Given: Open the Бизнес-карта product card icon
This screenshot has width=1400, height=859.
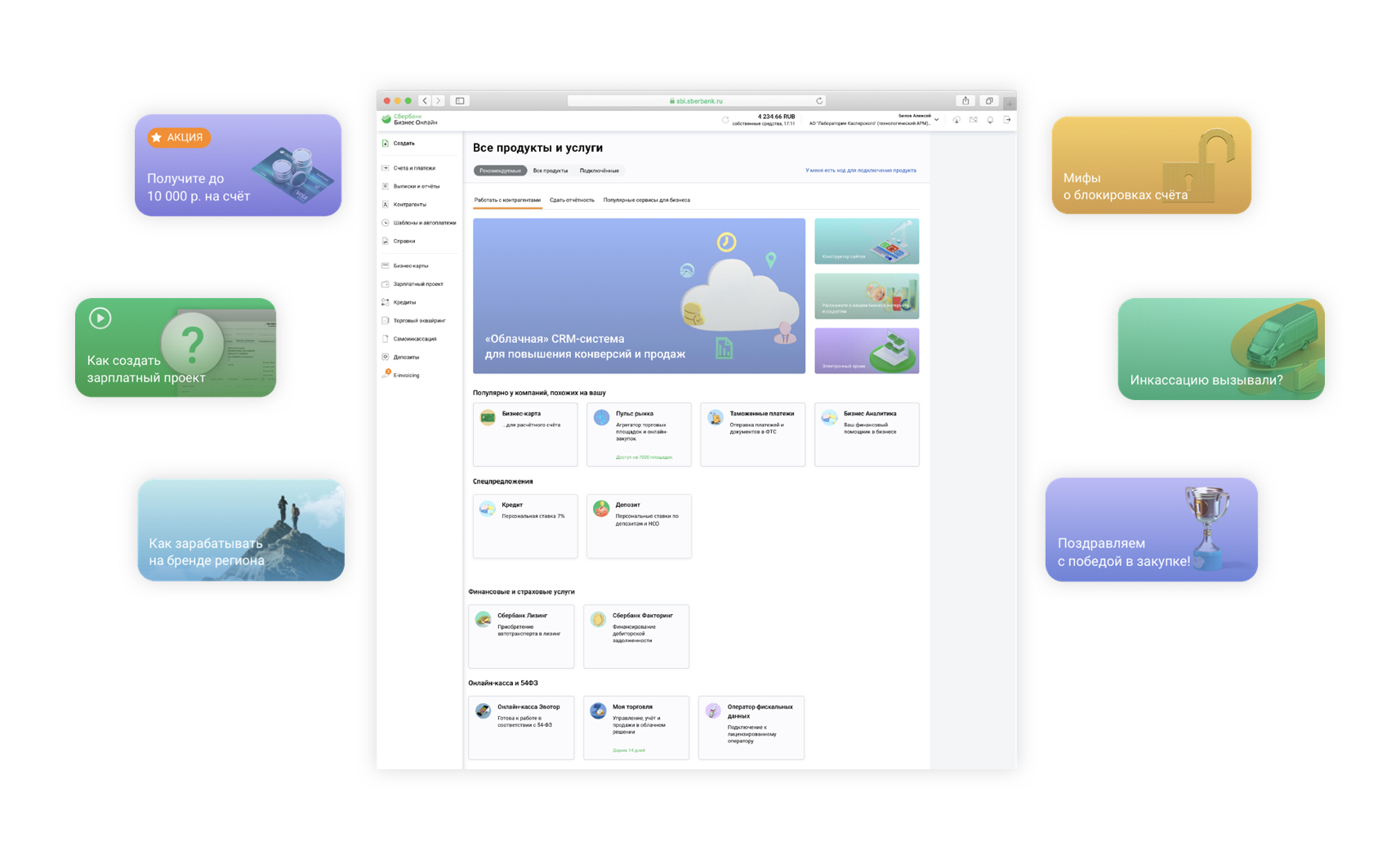Looking at the screenshot, I should pyautogui.click(x=488, y=417).
